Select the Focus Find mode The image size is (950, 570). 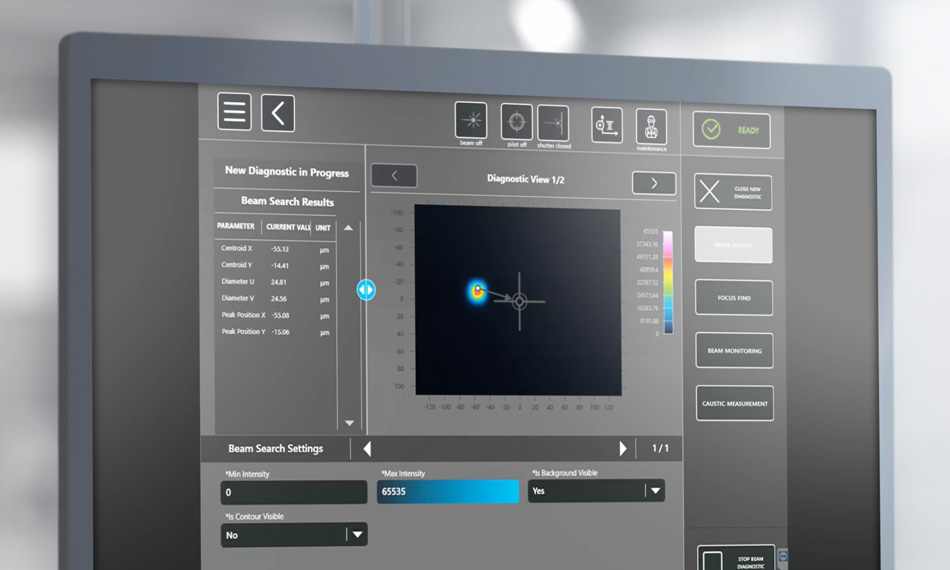click(x=734, y=298)
